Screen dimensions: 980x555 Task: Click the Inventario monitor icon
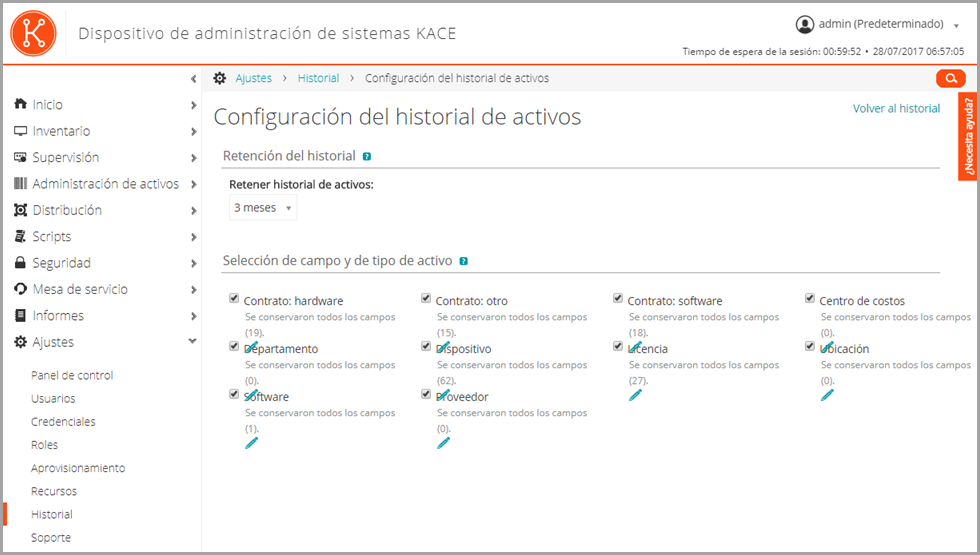pyautogui.click(x=21, y=131)
